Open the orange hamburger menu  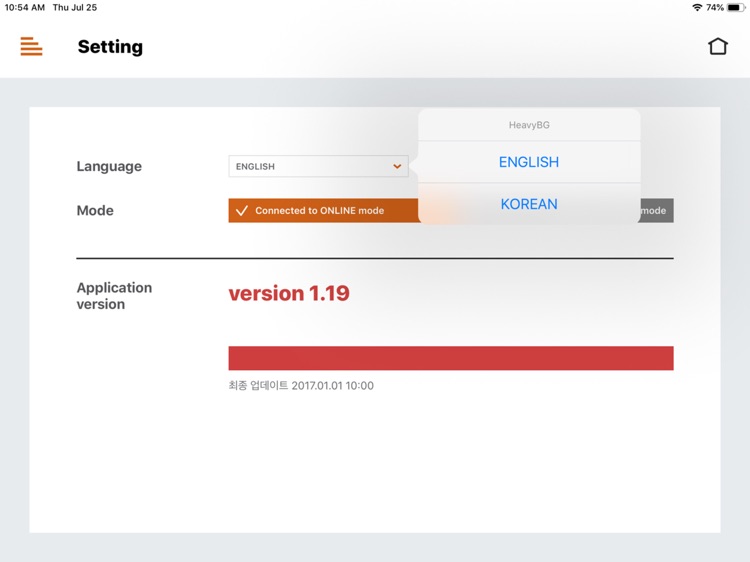coord(32,46)
